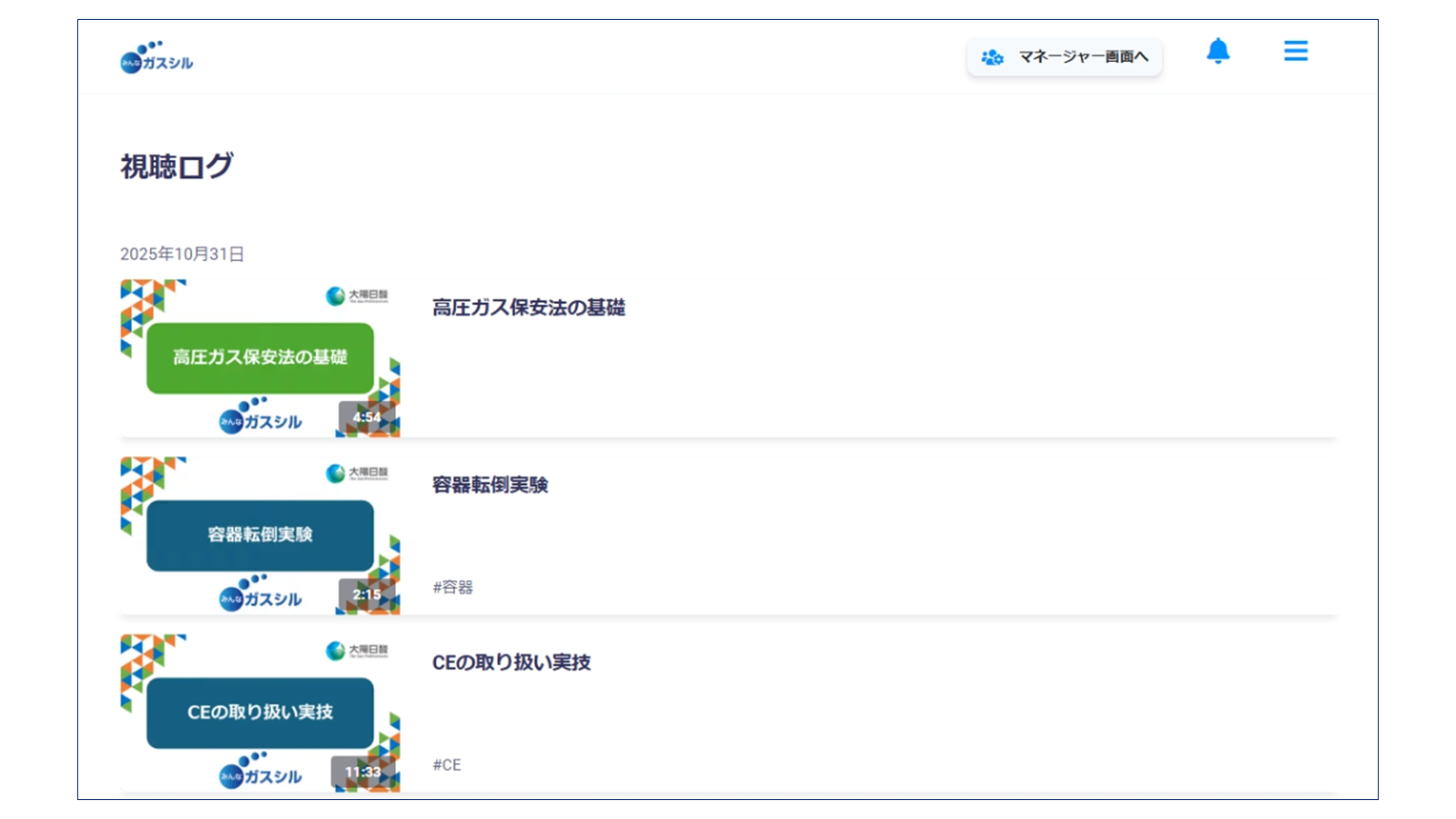Open the CEの取り扱い実技 video title link

(511, 662)
